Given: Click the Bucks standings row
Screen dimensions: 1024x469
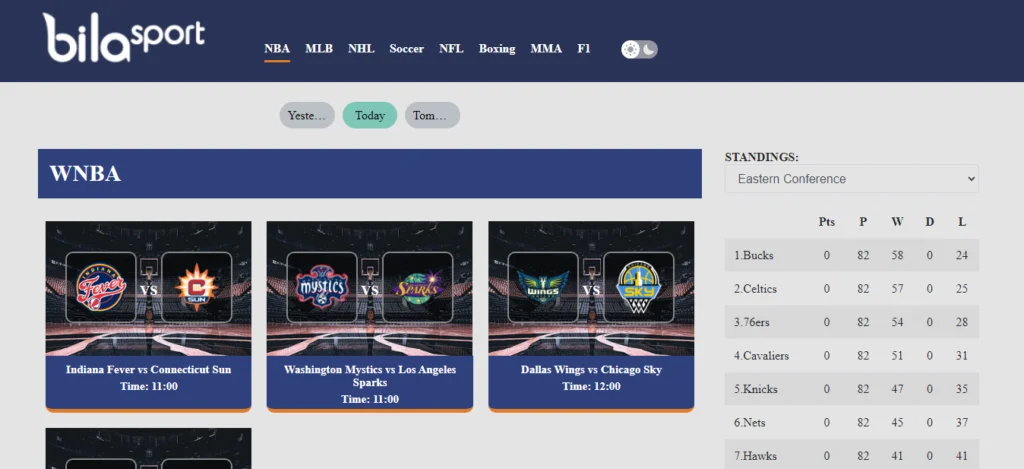Looking at the screenshot, I should [x=852, y=255].
